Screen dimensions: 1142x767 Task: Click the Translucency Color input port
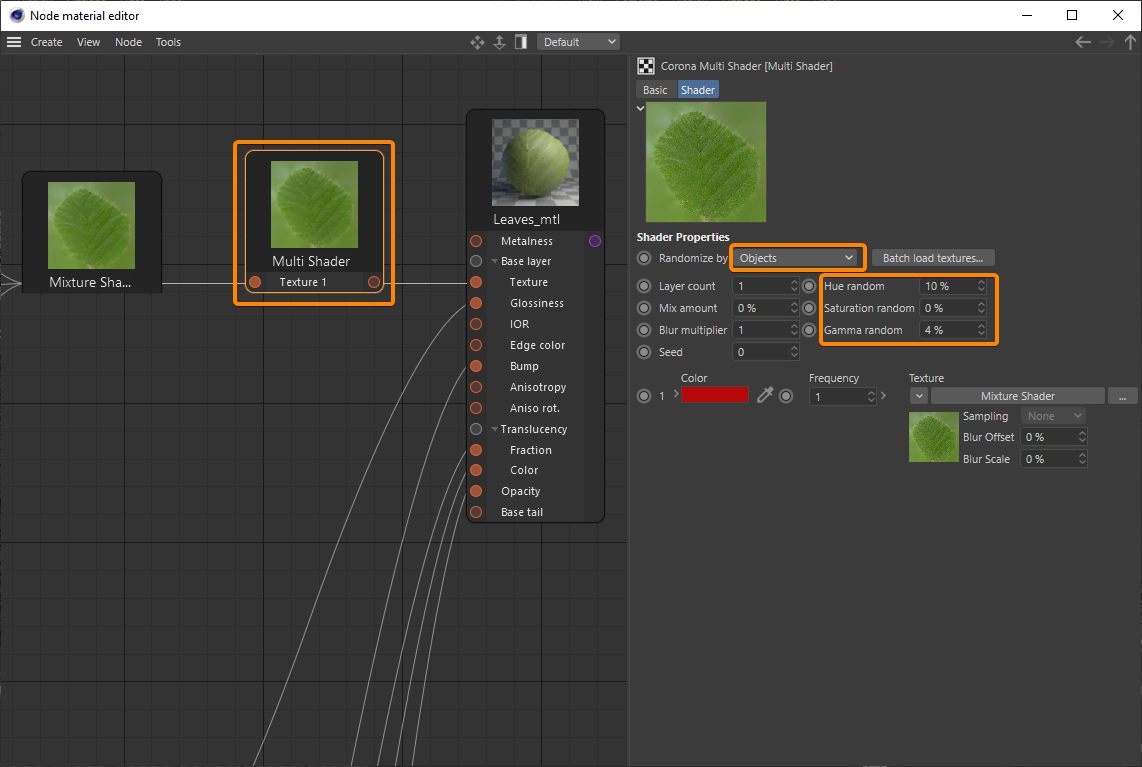tap(476, 470)
